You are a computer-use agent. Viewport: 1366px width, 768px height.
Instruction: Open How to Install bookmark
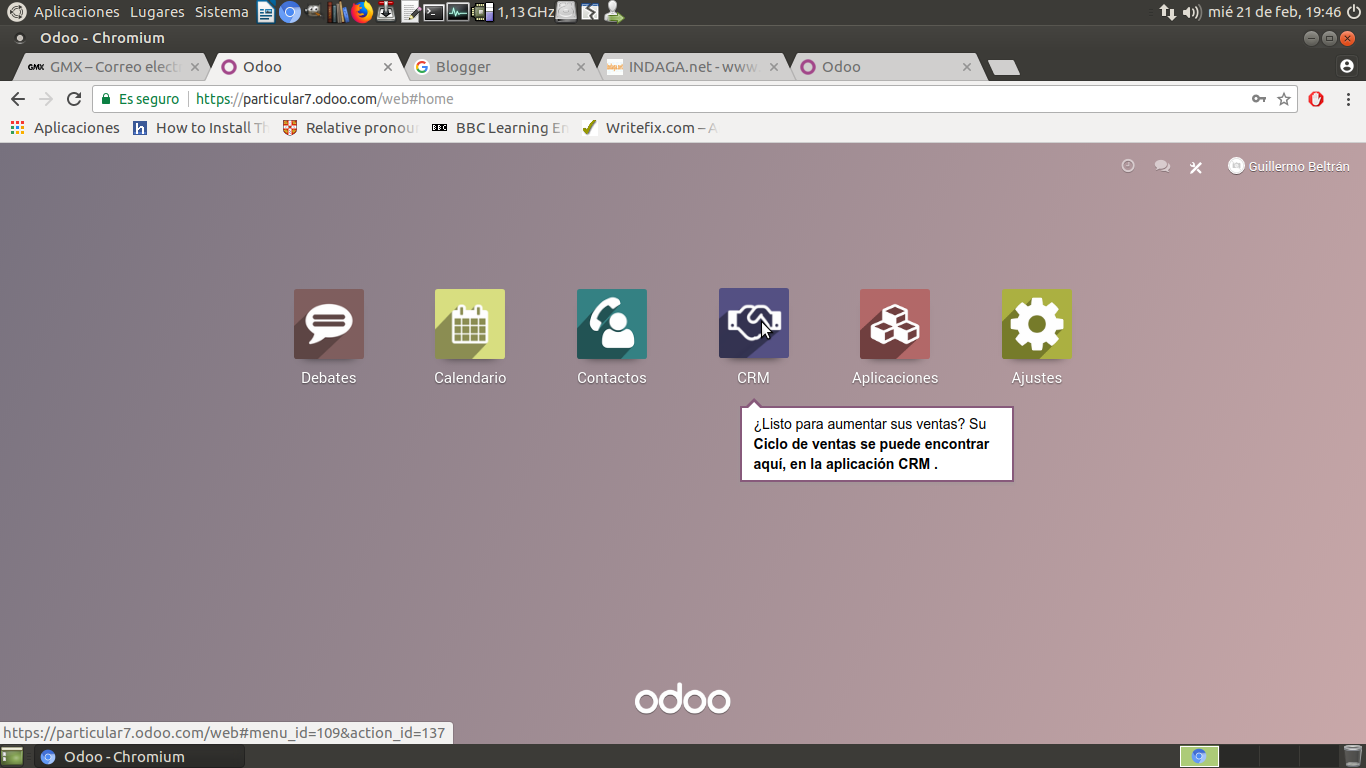pos(201,128)
